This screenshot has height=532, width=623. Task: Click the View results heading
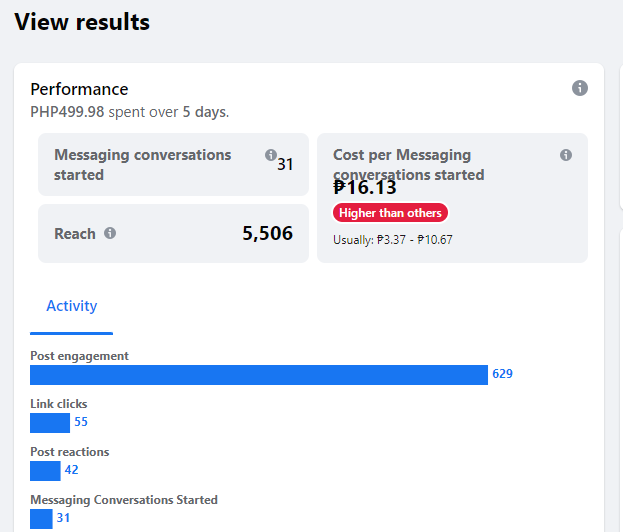82,21
